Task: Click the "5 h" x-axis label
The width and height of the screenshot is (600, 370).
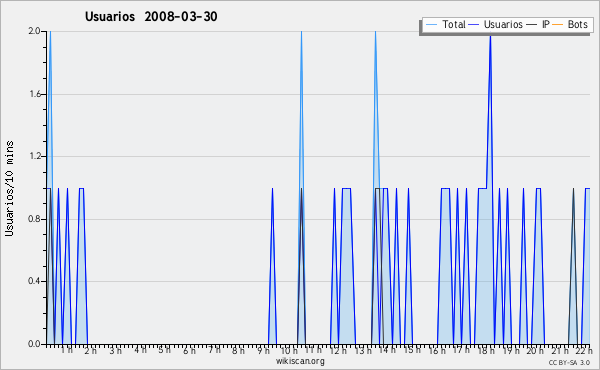Action: (x=164, y=350)
